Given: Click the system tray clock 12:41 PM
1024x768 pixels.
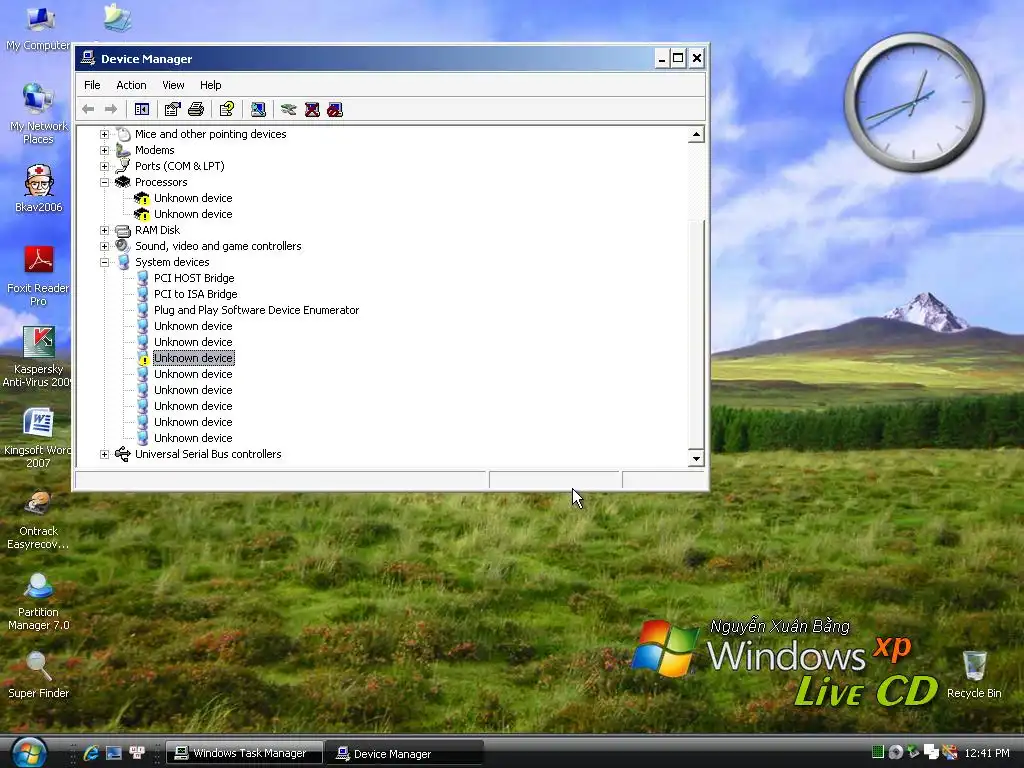Looking at the screenshot, I should pos(987,753).
